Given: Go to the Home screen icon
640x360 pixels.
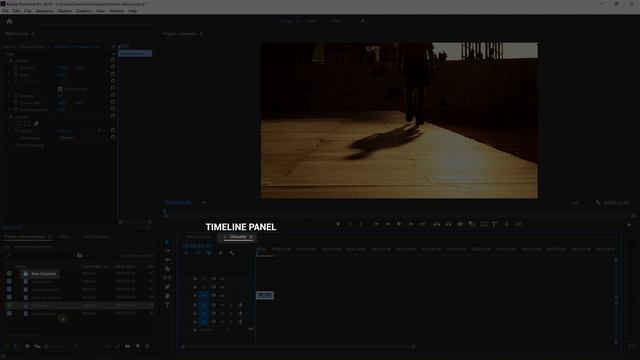Looking at the screenshot, I should (x=9, y=21).
